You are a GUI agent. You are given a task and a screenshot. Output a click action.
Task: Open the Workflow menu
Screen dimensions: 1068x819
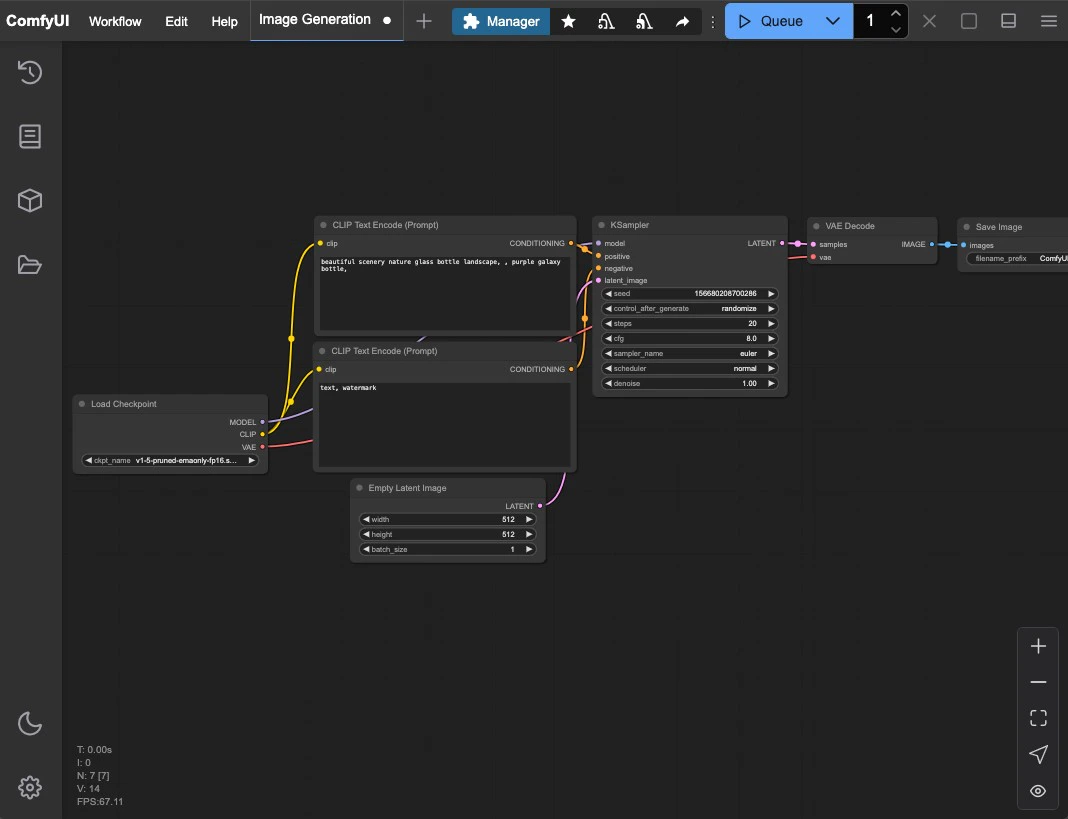(x=114, y=20)
